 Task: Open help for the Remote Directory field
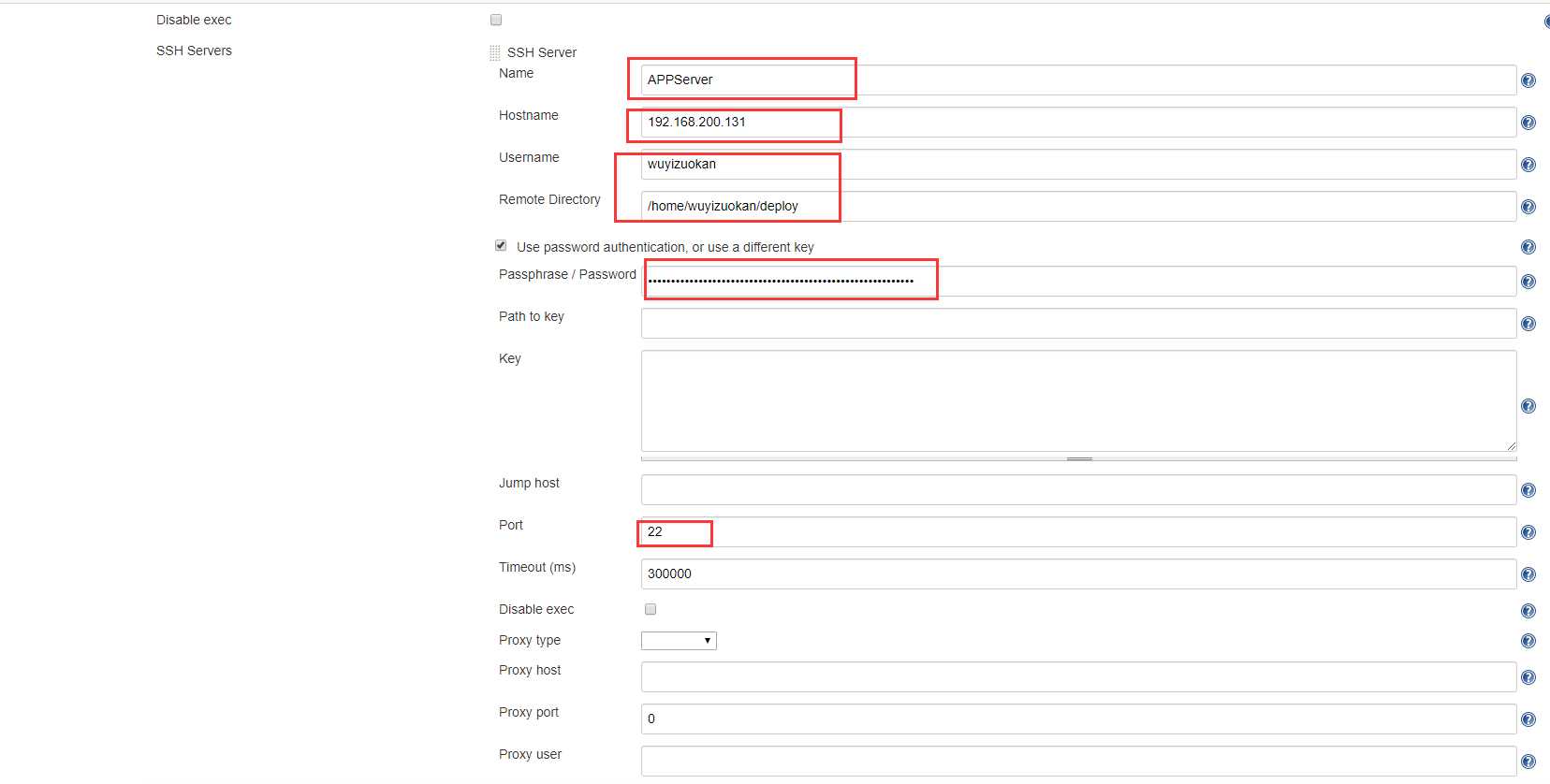1528,207
